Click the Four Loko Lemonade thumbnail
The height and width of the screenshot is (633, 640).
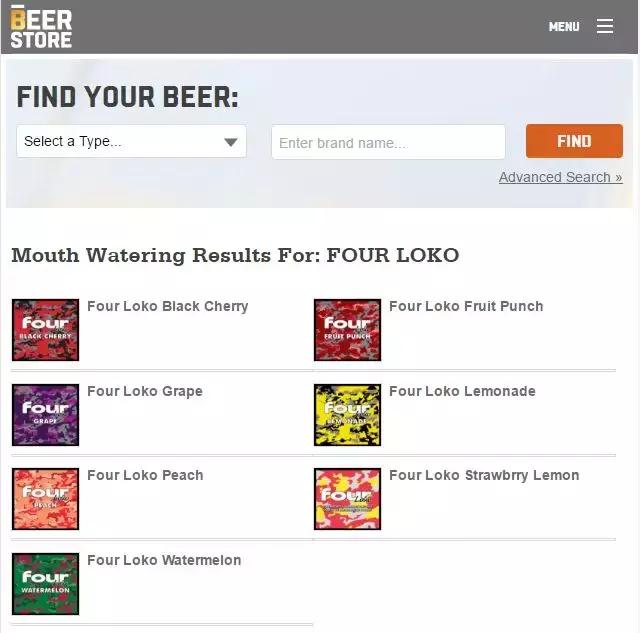pos(347,414)
